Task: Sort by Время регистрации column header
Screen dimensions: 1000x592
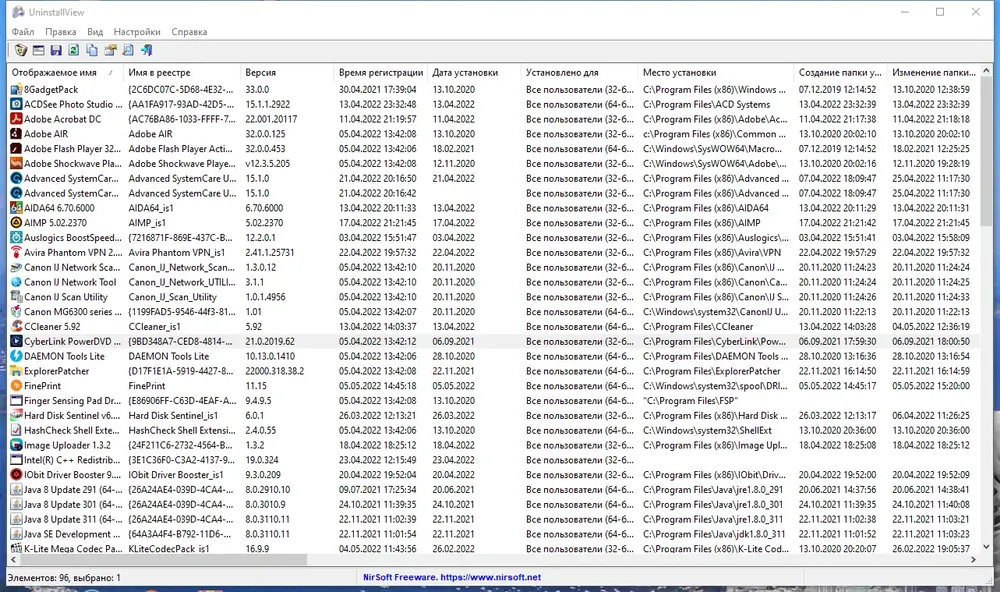Action: pyautogui.click(x=381, y=72)
